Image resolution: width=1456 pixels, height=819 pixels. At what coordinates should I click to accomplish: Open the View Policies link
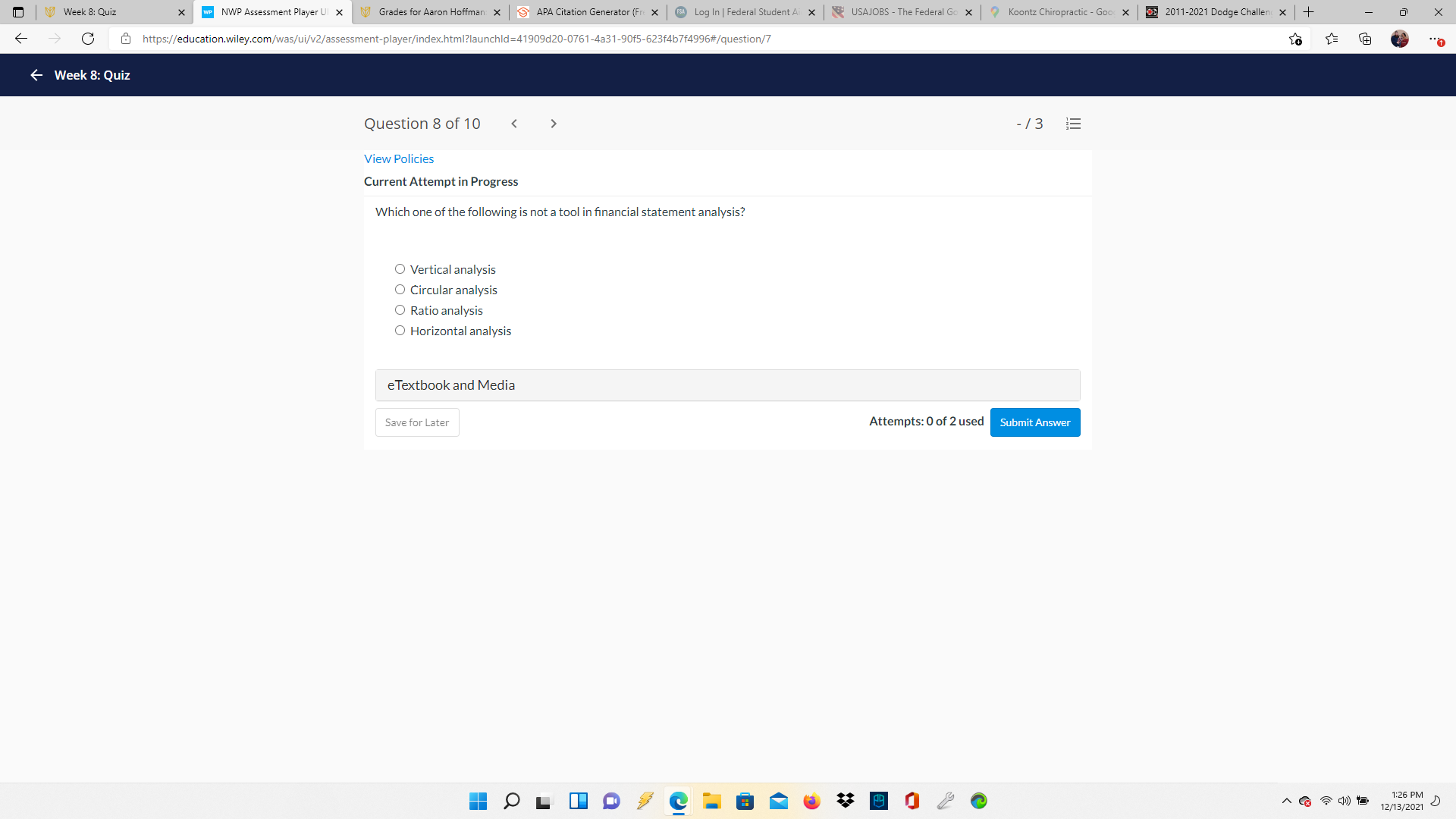coord(399,158)
